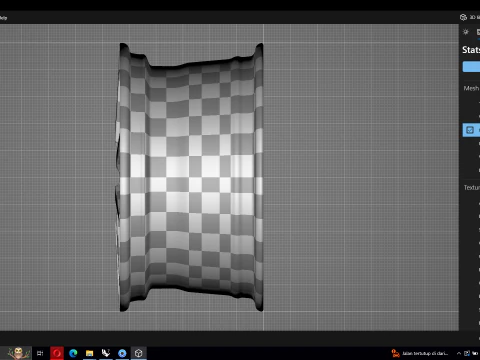
Task: Select the 3D Viewer cube taskbar icon
Action: pos(138,353)
